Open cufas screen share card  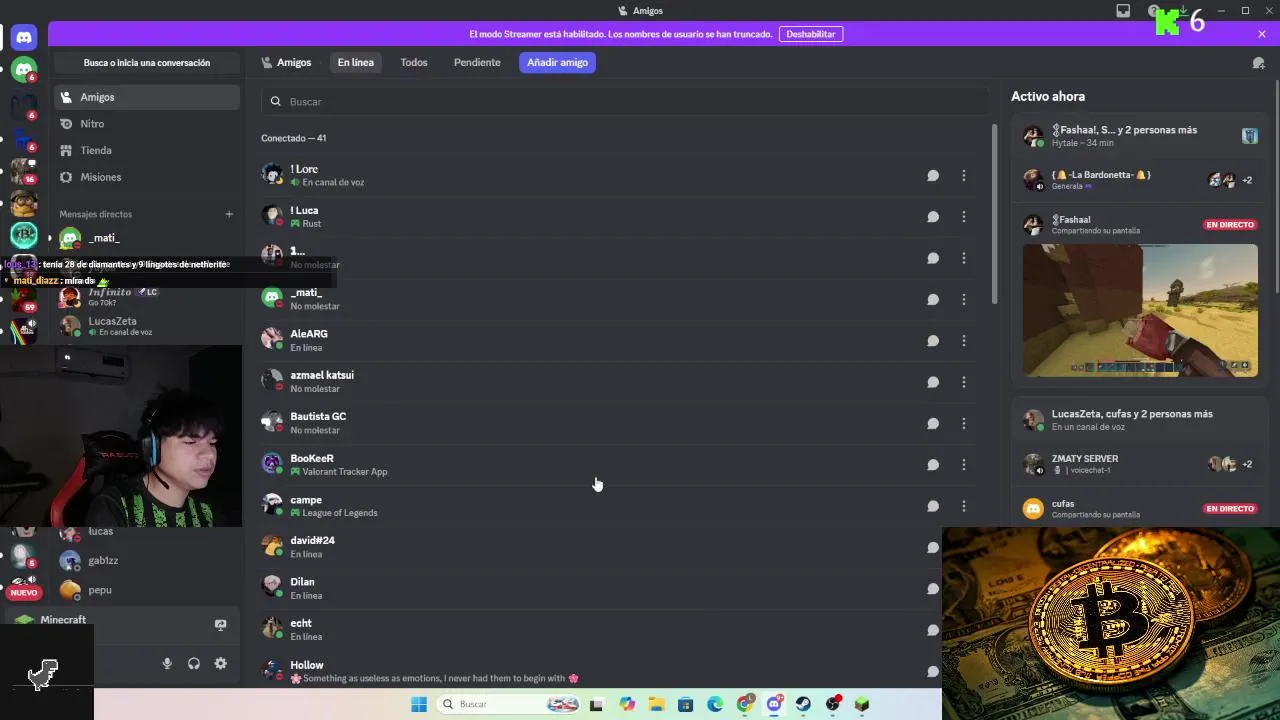(1140, 509)
